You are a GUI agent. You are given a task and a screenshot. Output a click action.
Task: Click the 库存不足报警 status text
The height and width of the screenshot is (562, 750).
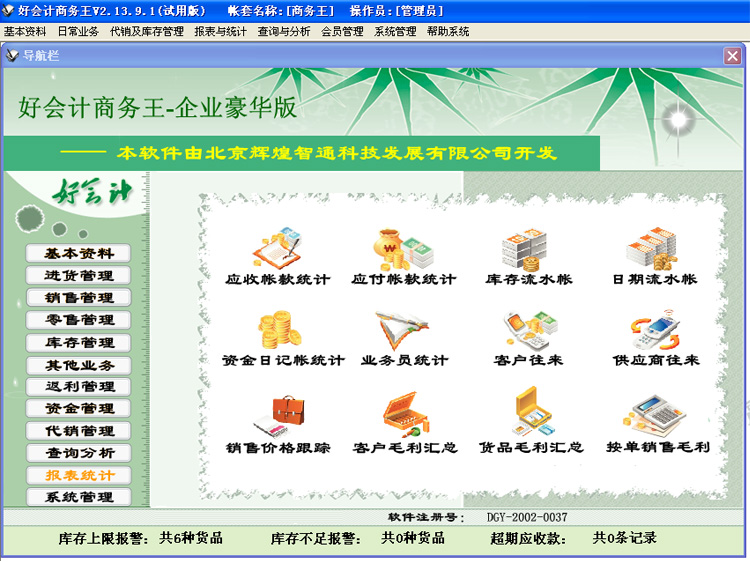click(316, 539)
